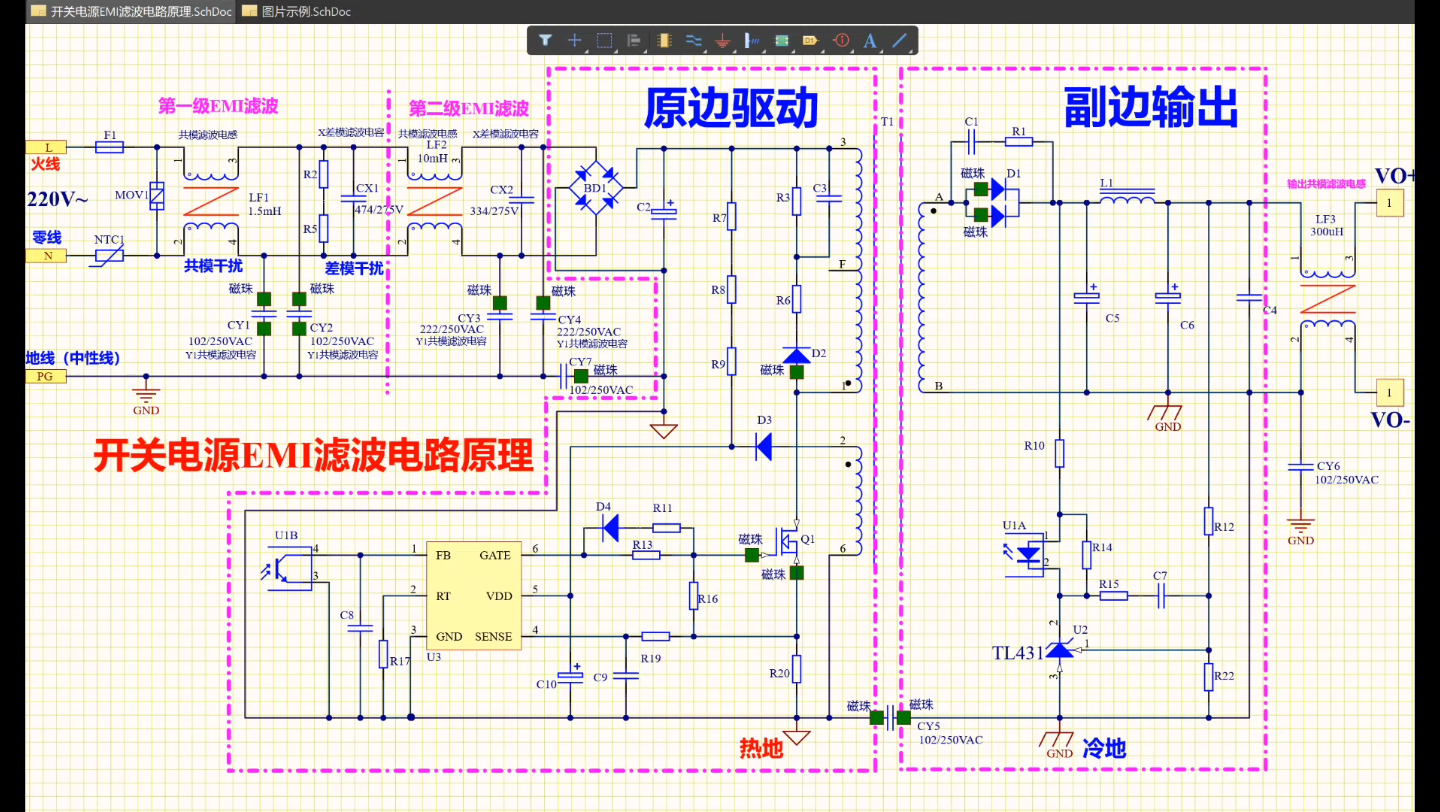Pick the GND power port tool
This screenshot has height=812, width=1440.
click(723, 41)
